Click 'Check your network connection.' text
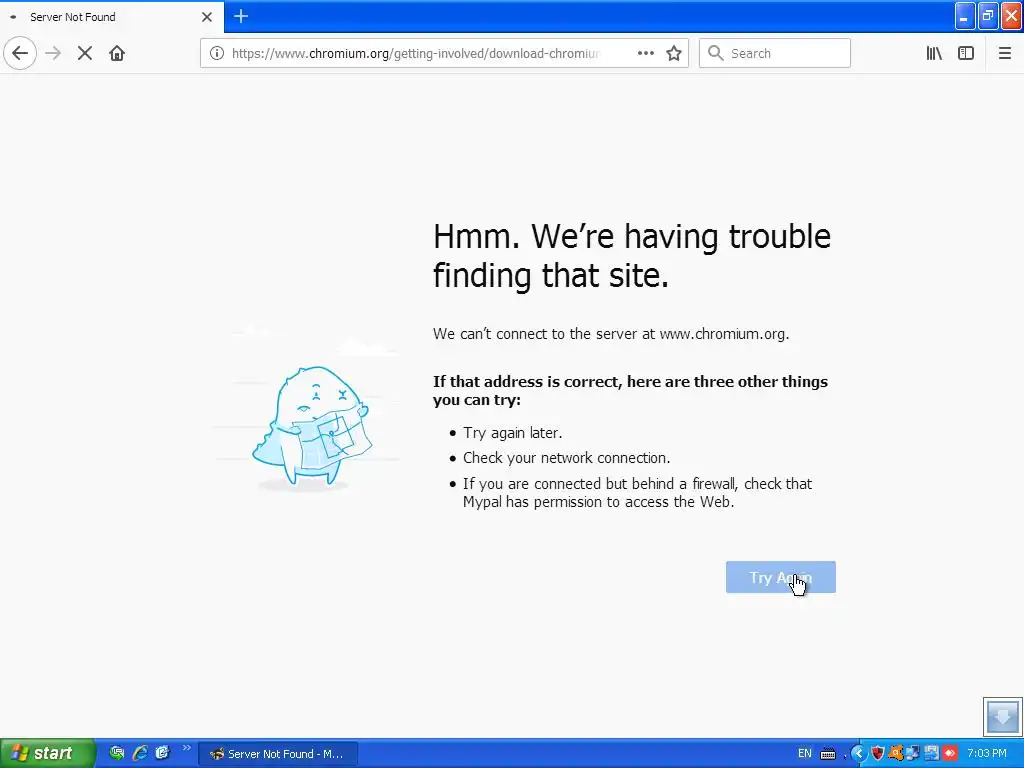Image resolution: width=1024 pixels, height=768 pixels. (566, 458)
